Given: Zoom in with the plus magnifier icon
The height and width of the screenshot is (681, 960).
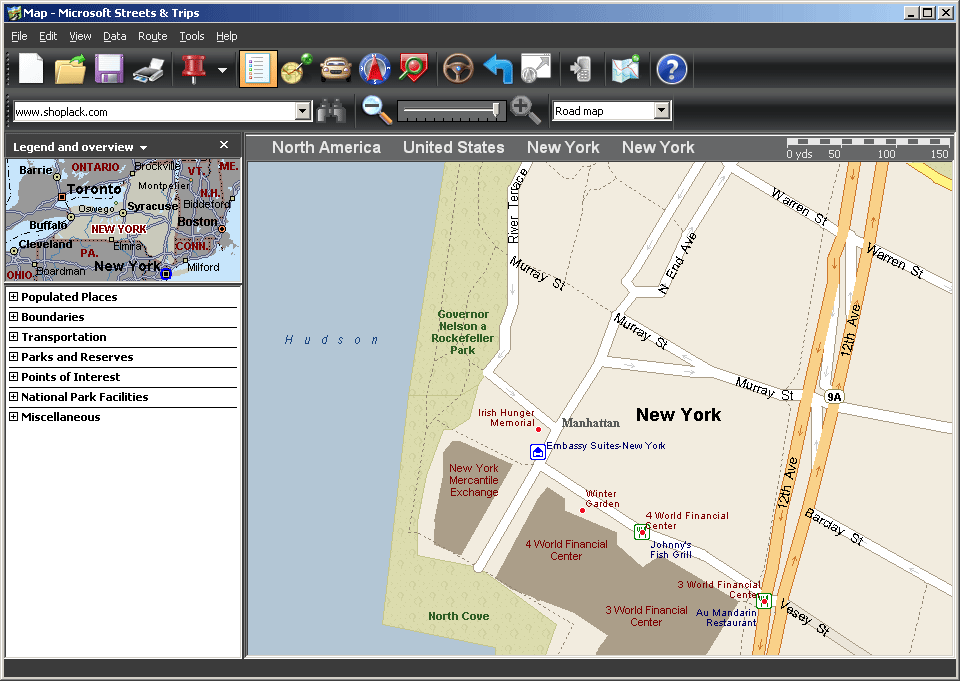Looking at the screenshot, I should tap(525, 110).
